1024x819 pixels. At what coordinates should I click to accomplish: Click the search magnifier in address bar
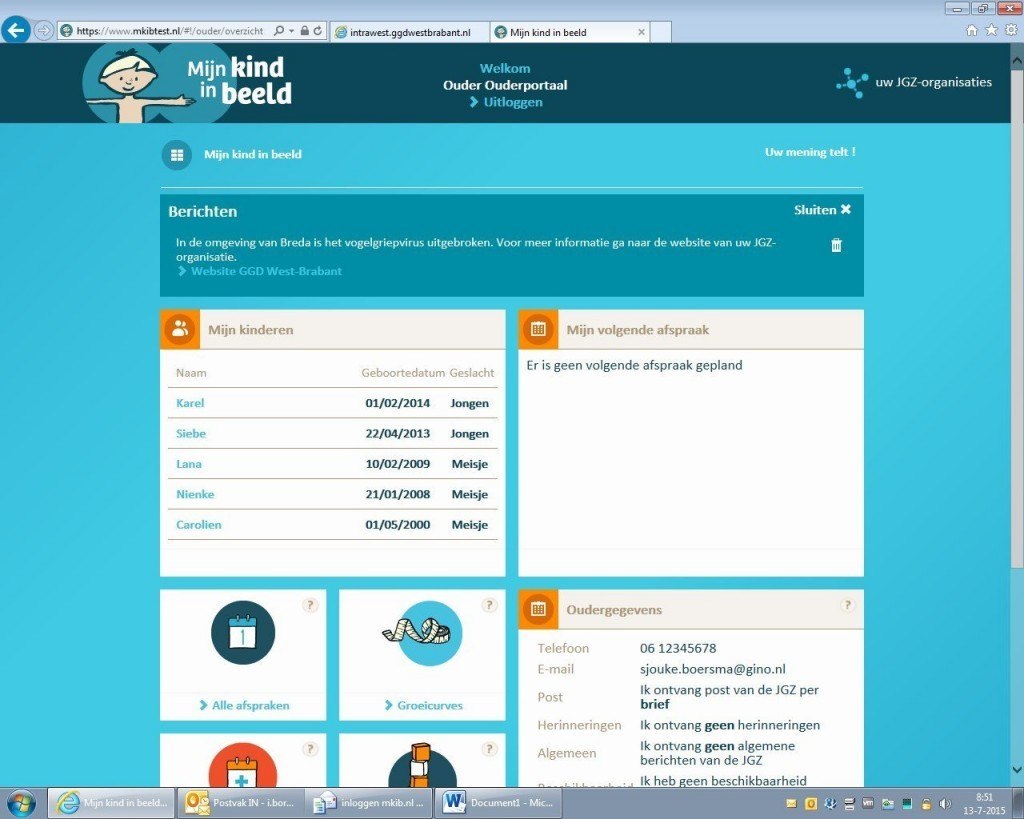click(x=280, y=31)
